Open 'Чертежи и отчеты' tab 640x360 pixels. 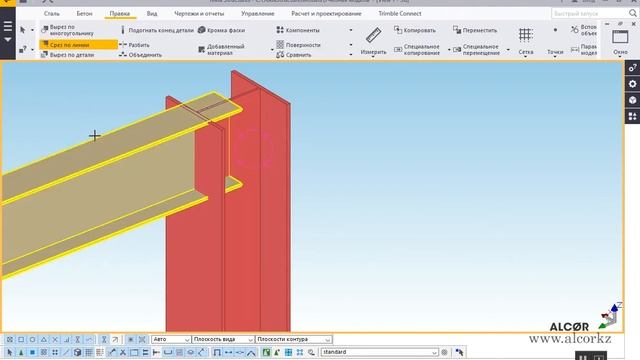[x=199, y=13]
